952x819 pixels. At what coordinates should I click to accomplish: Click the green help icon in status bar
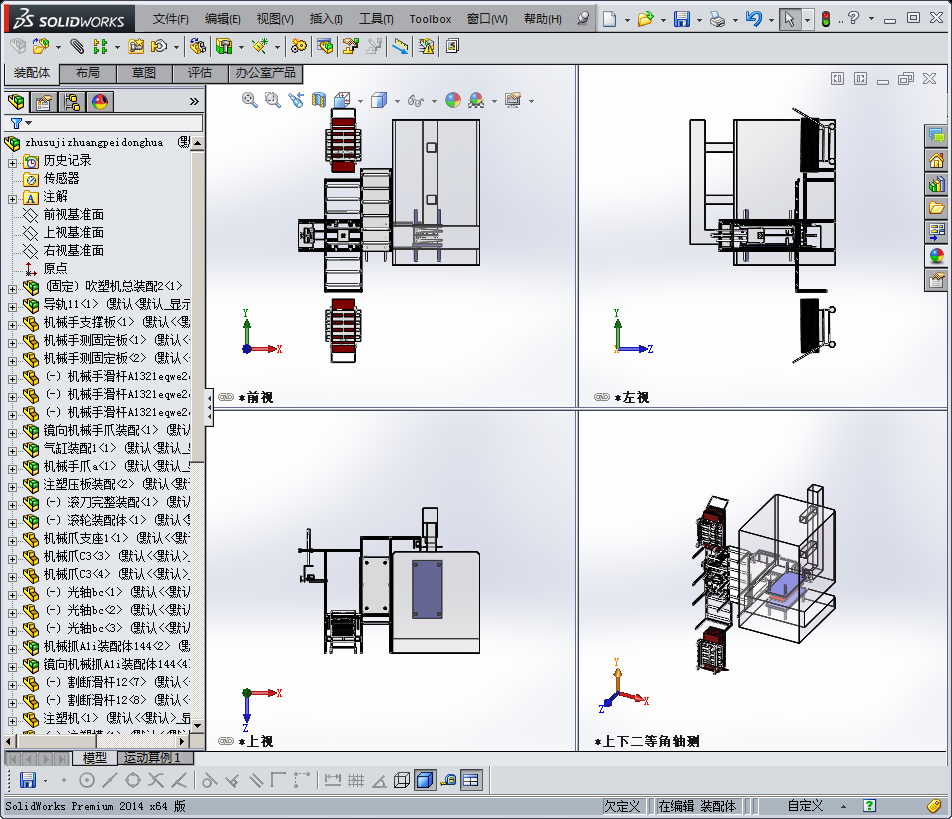coord(869,806)
